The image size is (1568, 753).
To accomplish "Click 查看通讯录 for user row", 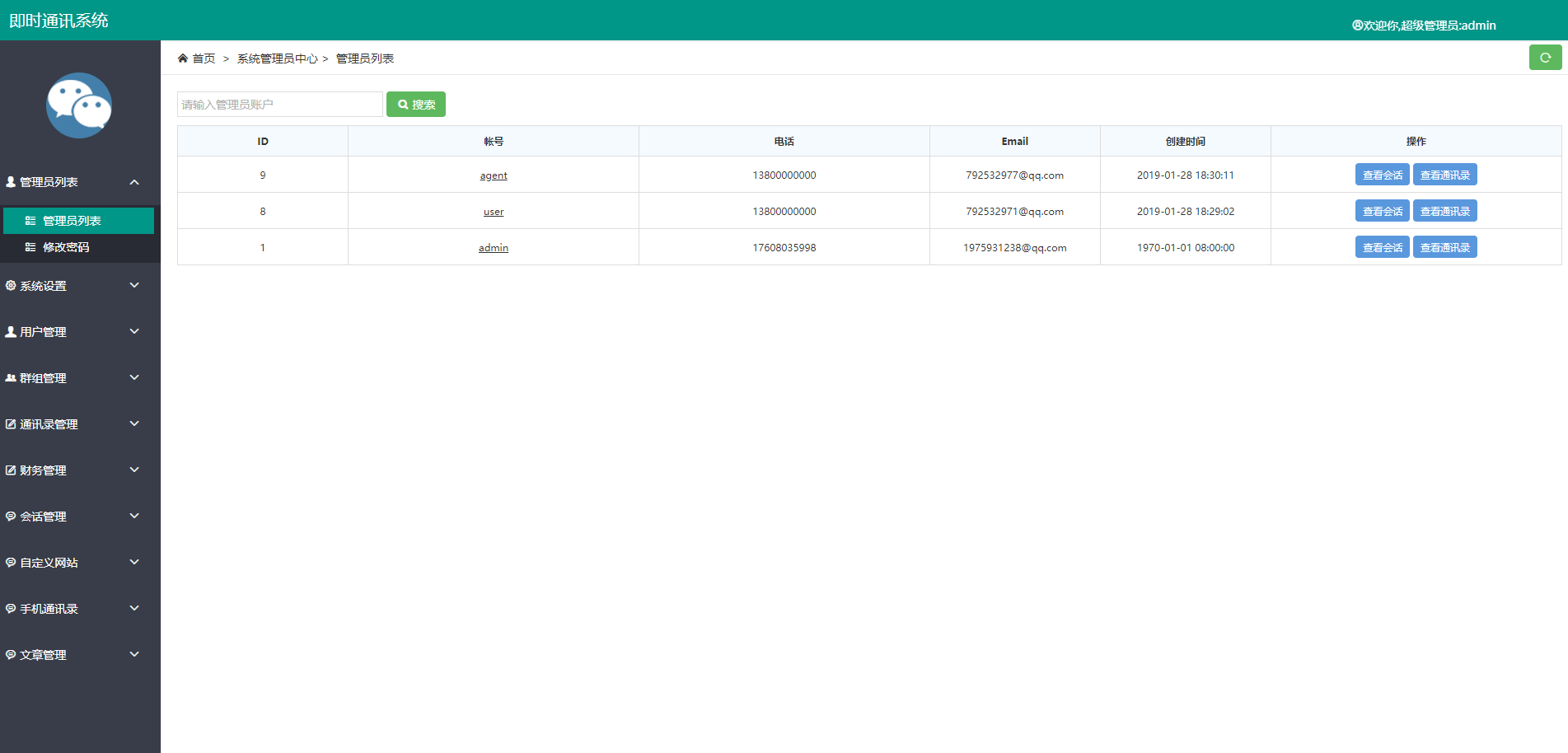I will 1444,211.
